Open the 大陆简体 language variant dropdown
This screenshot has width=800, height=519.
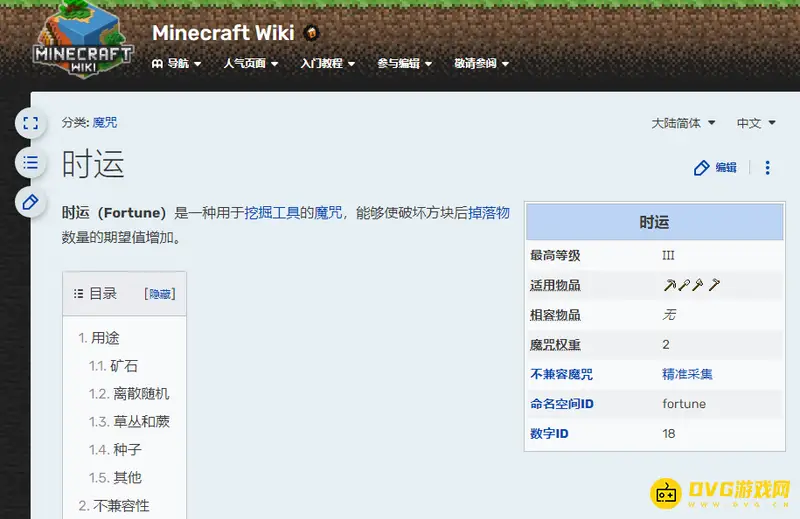pos(683,123)
